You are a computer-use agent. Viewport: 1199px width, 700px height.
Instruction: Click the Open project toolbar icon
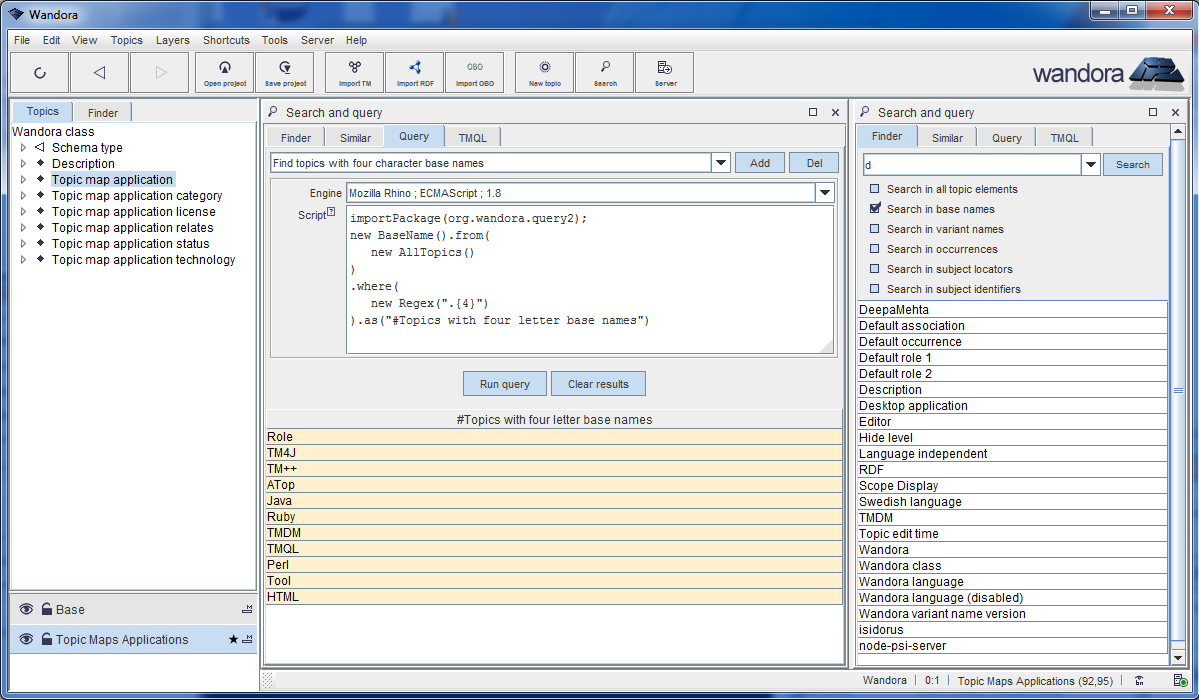225,72
